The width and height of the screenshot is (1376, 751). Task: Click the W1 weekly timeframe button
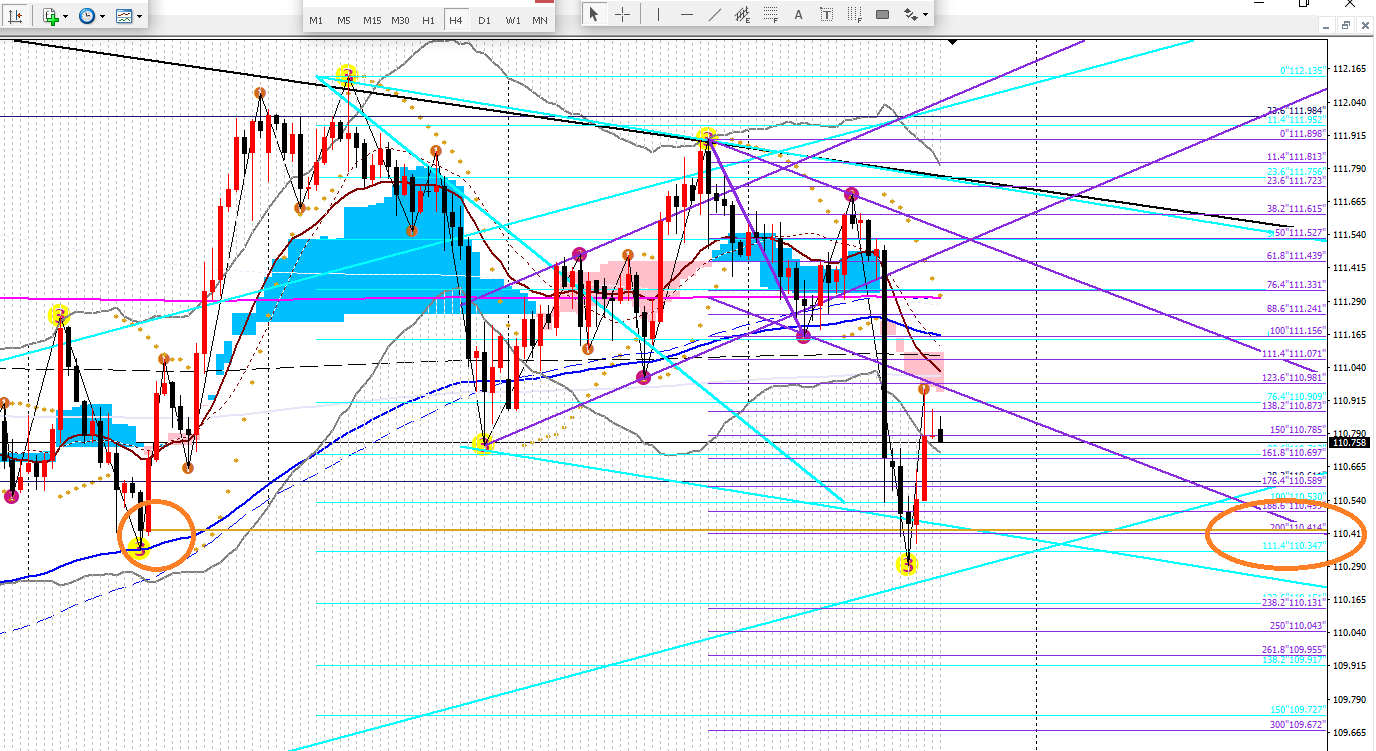pos(512,20)
